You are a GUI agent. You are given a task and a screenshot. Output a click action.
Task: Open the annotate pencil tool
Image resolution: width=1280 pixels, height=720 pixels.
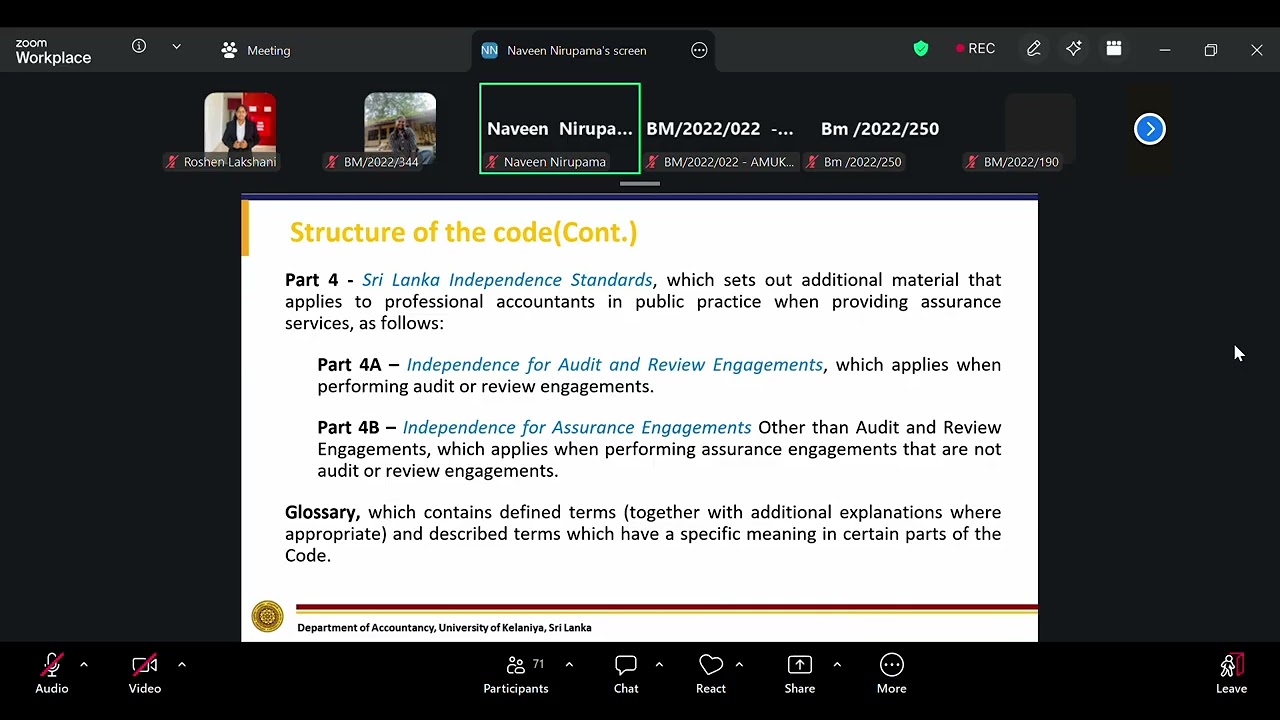click(x=1034, y=48)
